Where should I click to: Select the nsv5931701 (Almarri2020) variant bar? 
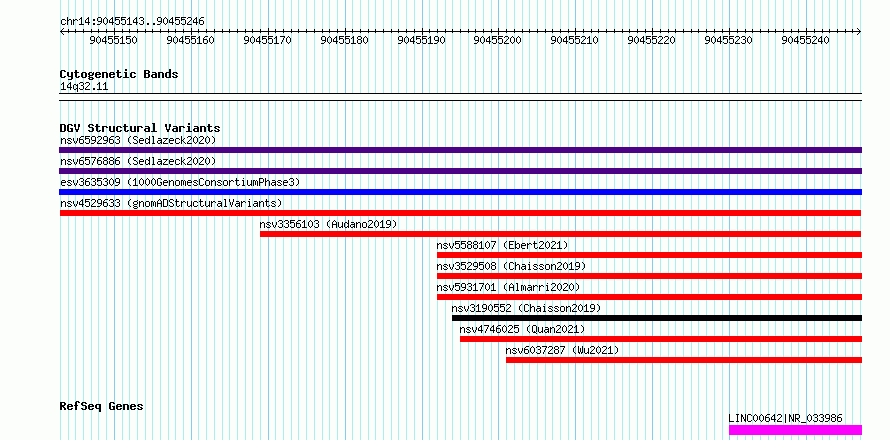point(649,297)
